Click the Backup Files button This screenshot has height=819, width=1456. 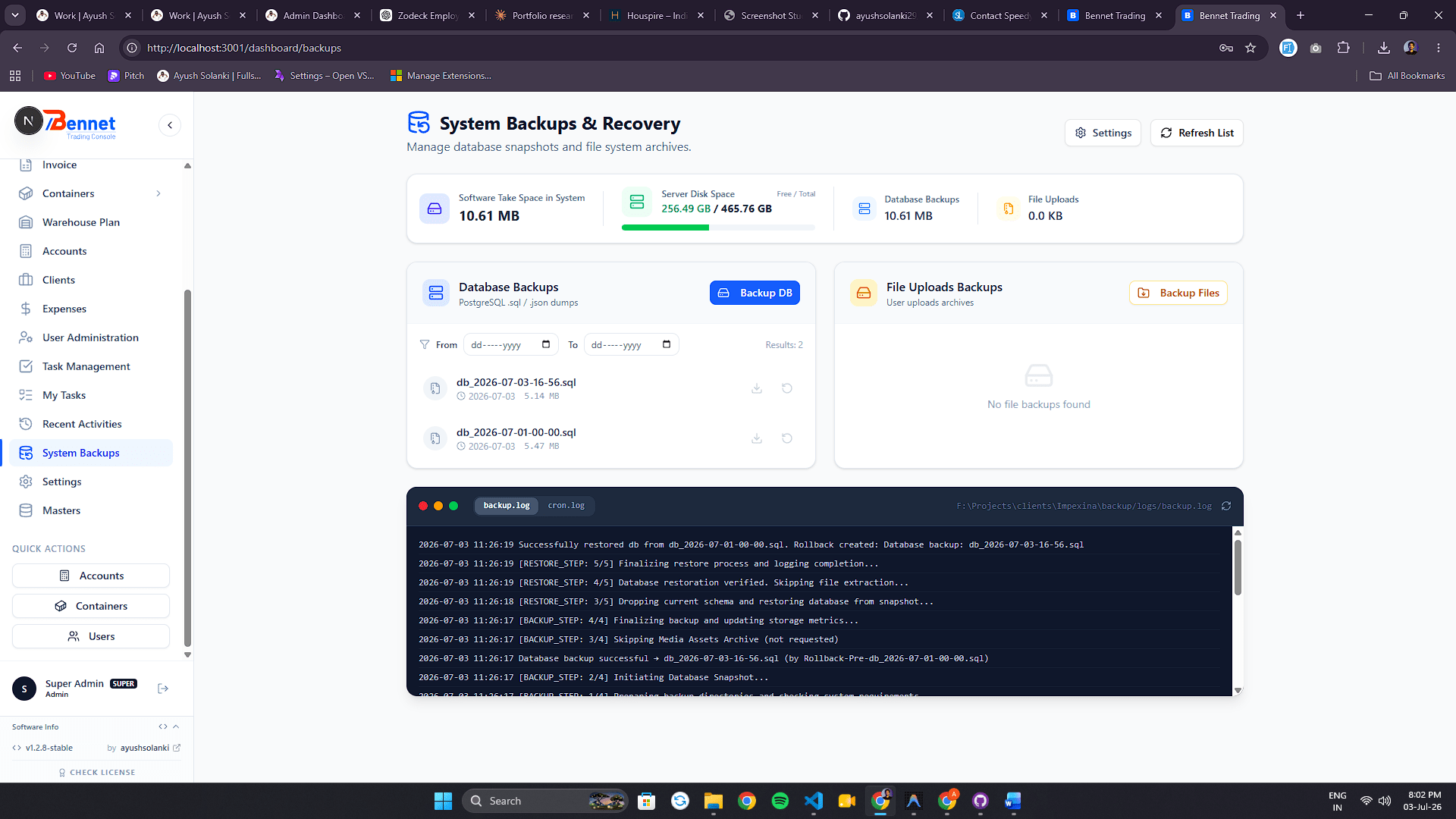pos(1178,293)
